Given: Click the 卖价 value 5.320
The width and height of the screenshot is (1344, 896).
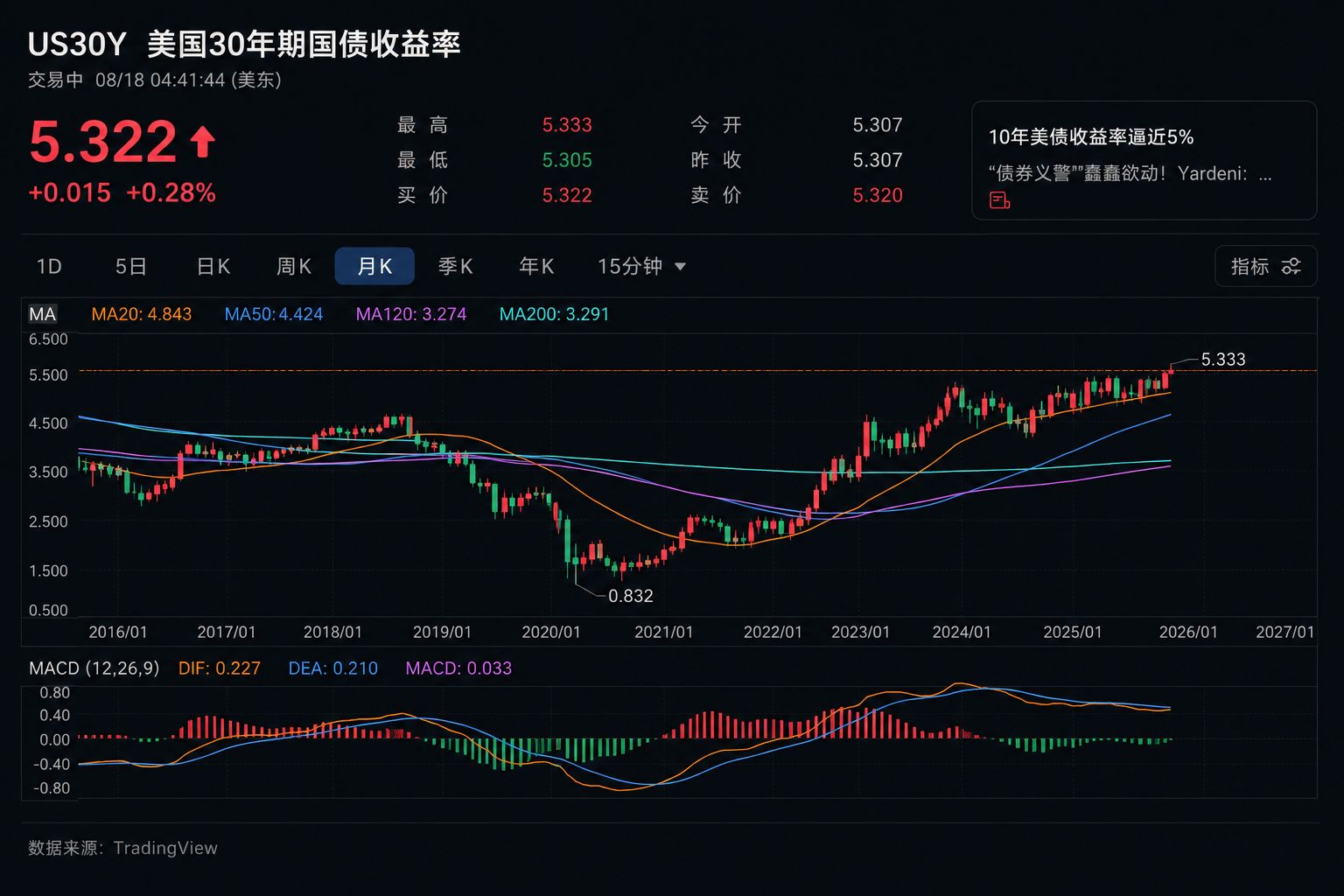Looking at the screenshot, I should point(878,195).
